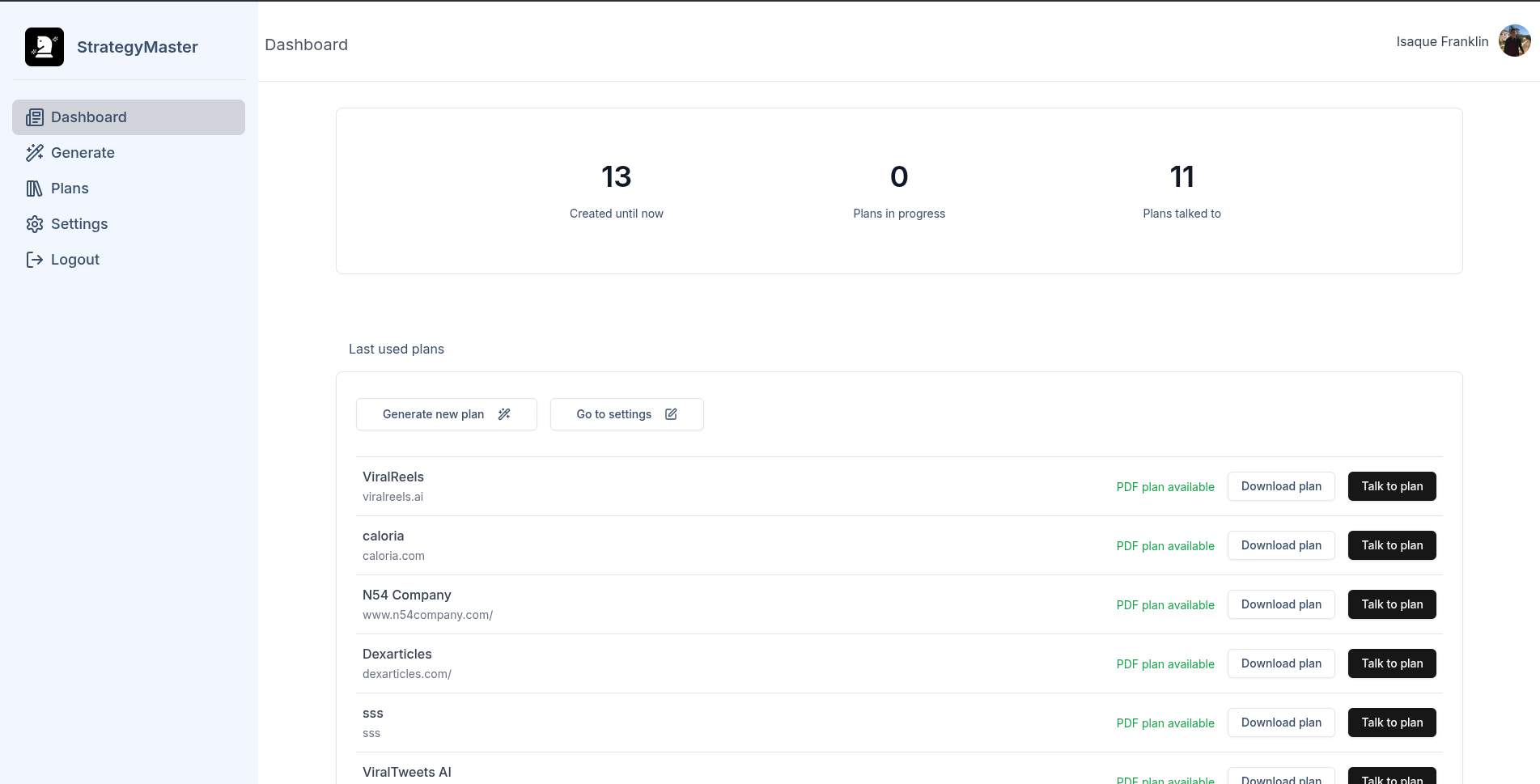1540x784 pixels.
Task: Click the Dashboard sidebar icon
Action: click(x=35, y=117)
